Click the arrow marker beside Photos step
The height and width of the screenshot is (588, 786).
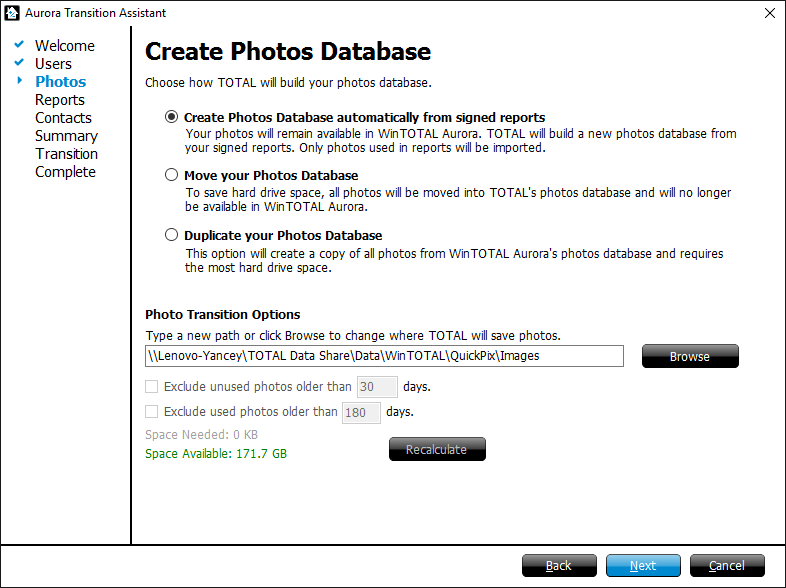(19, 81)
